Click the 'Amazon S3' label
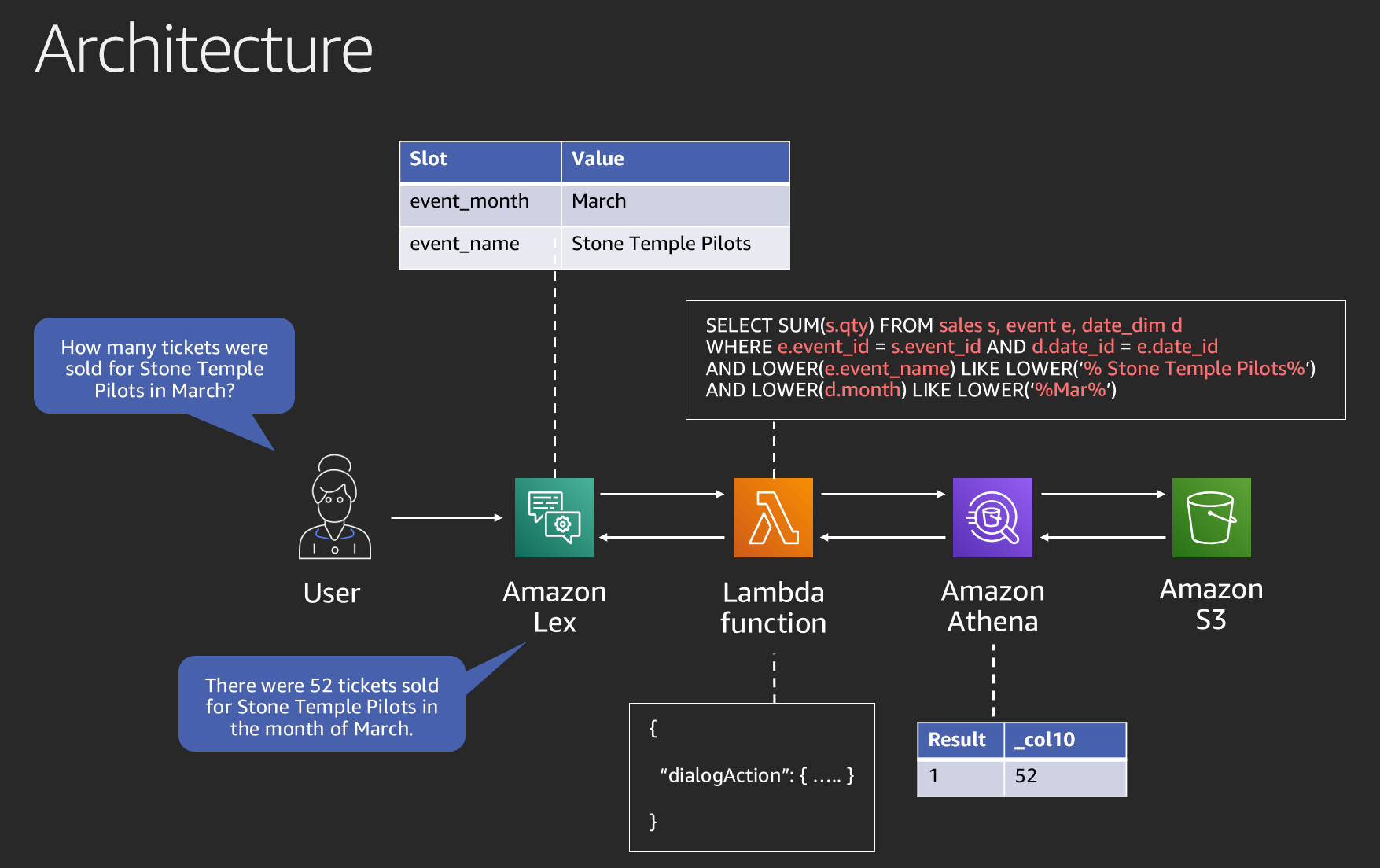Viewport: 1380px width, 868px height. 1212,605
